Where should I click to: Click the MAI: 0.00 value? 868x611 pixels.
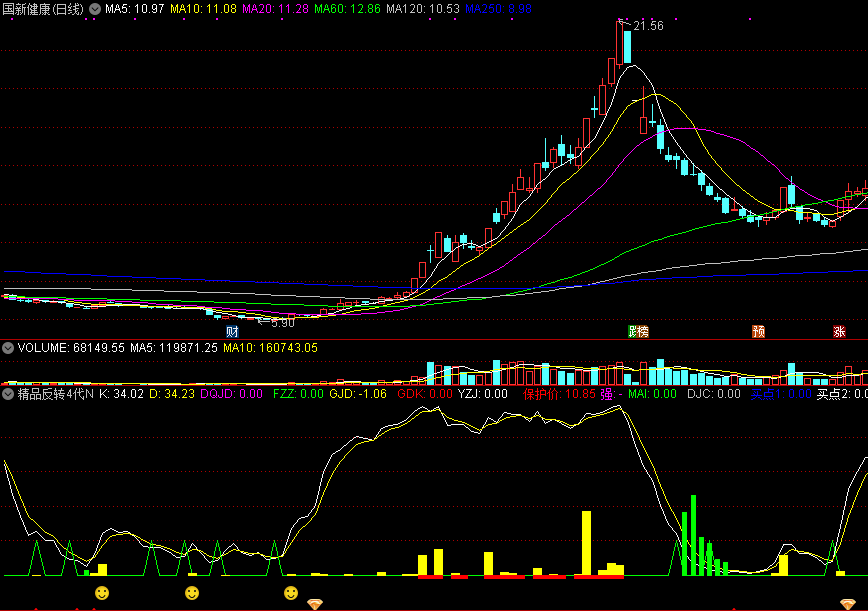coord(652,394)
